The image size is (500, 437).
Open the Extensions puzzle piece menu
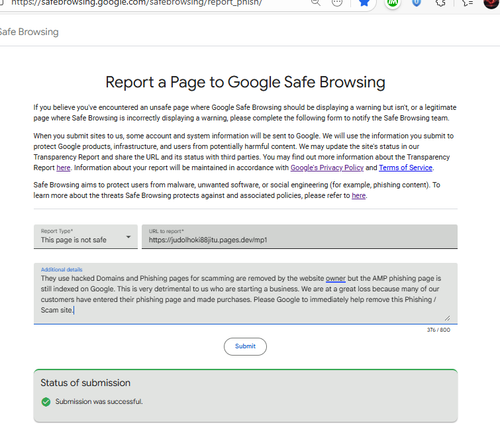(x=441, y=3)
